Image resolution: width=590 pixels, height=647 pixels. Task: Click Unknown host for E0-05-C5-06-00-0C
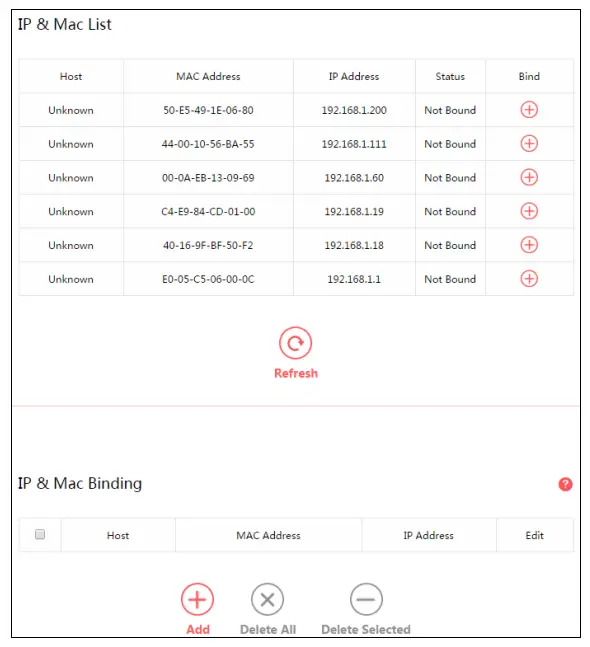pos(71,280)
